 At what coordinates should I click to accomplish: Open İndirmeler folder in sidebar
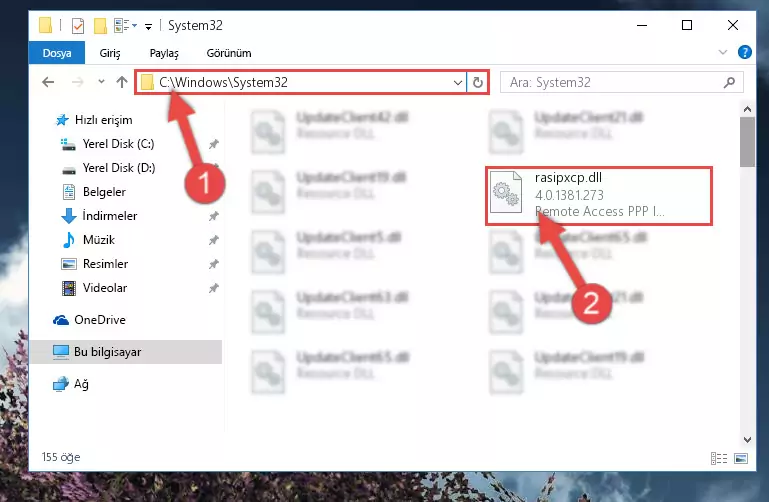(109, 216)
